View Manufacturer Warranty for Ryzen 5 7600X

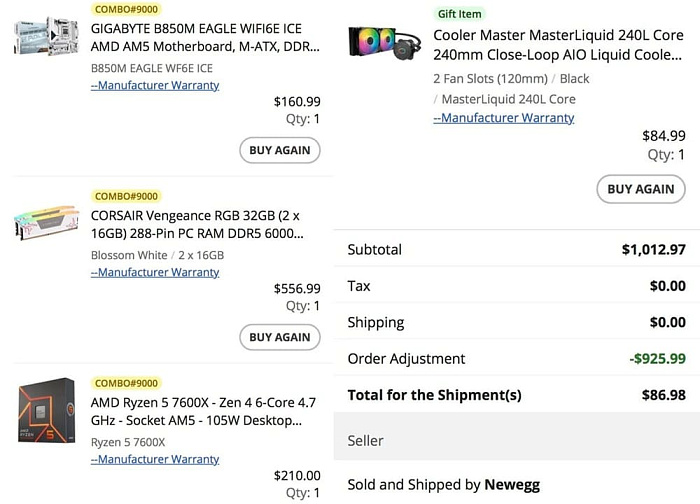(155, 459)
